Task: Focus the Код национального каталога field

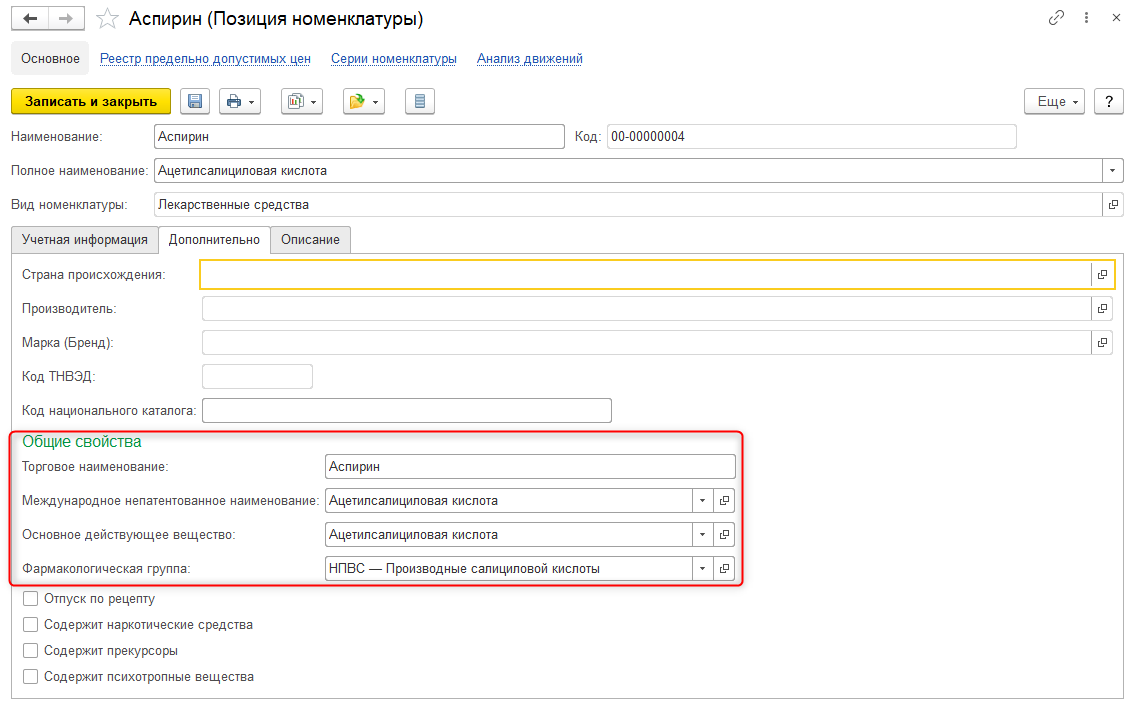Action: (x=406, y=411)
